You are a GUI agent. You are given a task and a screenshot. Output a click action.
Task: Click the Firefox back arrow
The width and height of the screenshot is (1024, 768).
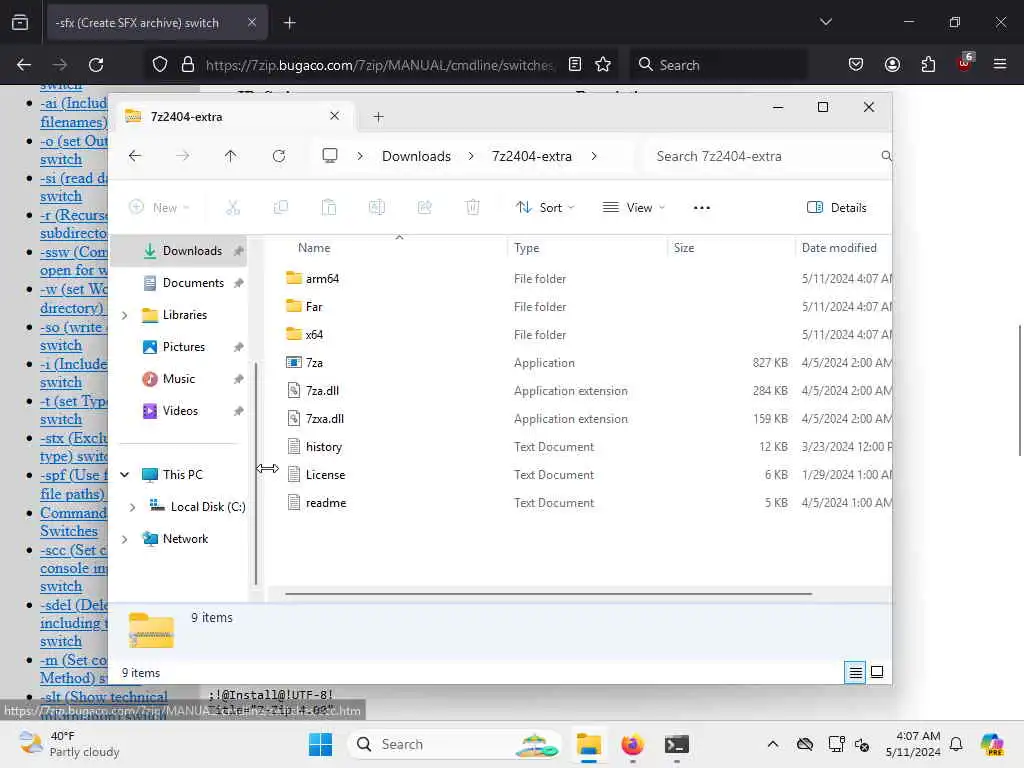(x=24, y=65)
